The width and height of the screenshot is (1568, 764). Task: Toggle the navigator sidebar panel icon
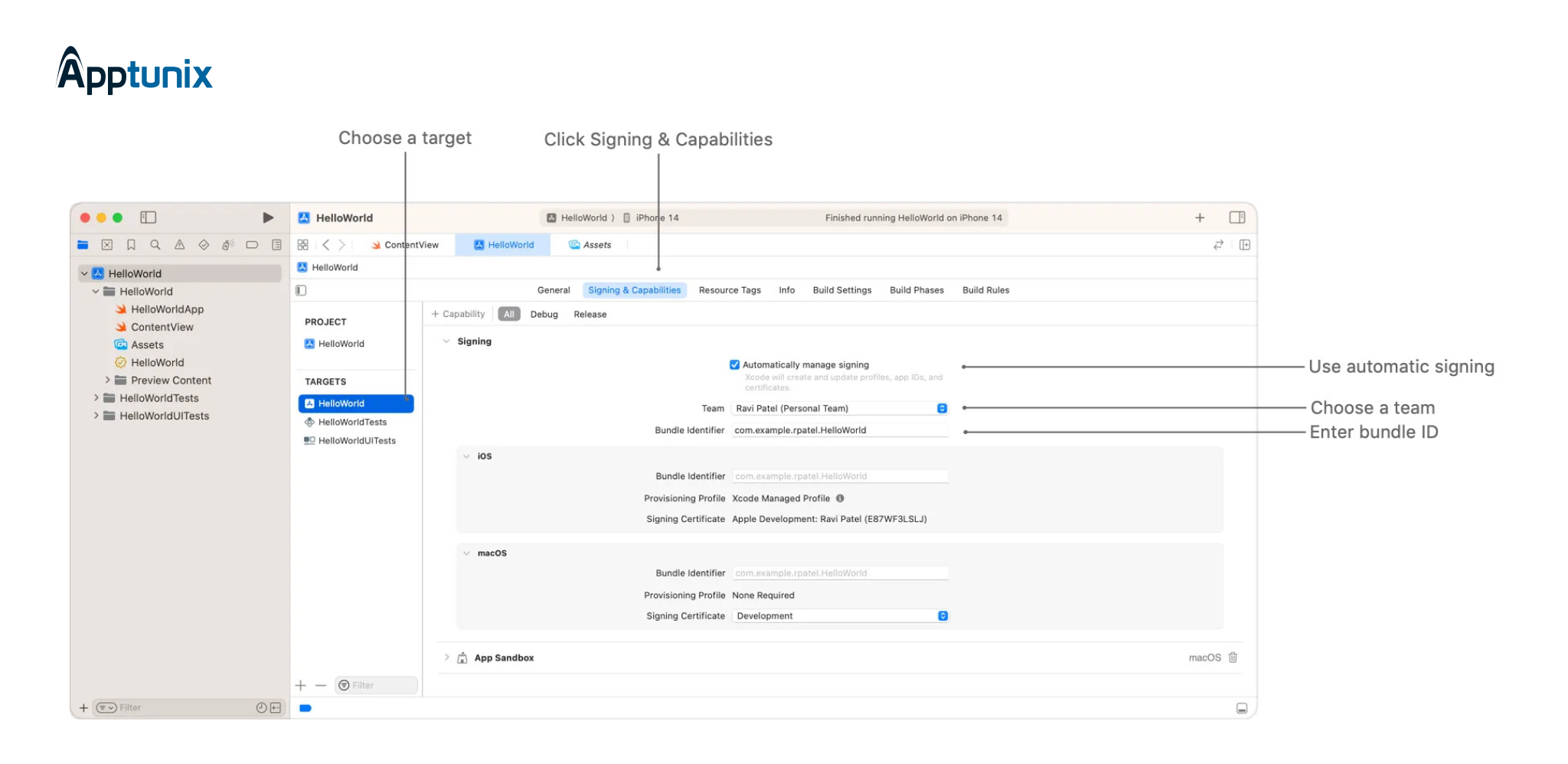click(x=149, y=217)
